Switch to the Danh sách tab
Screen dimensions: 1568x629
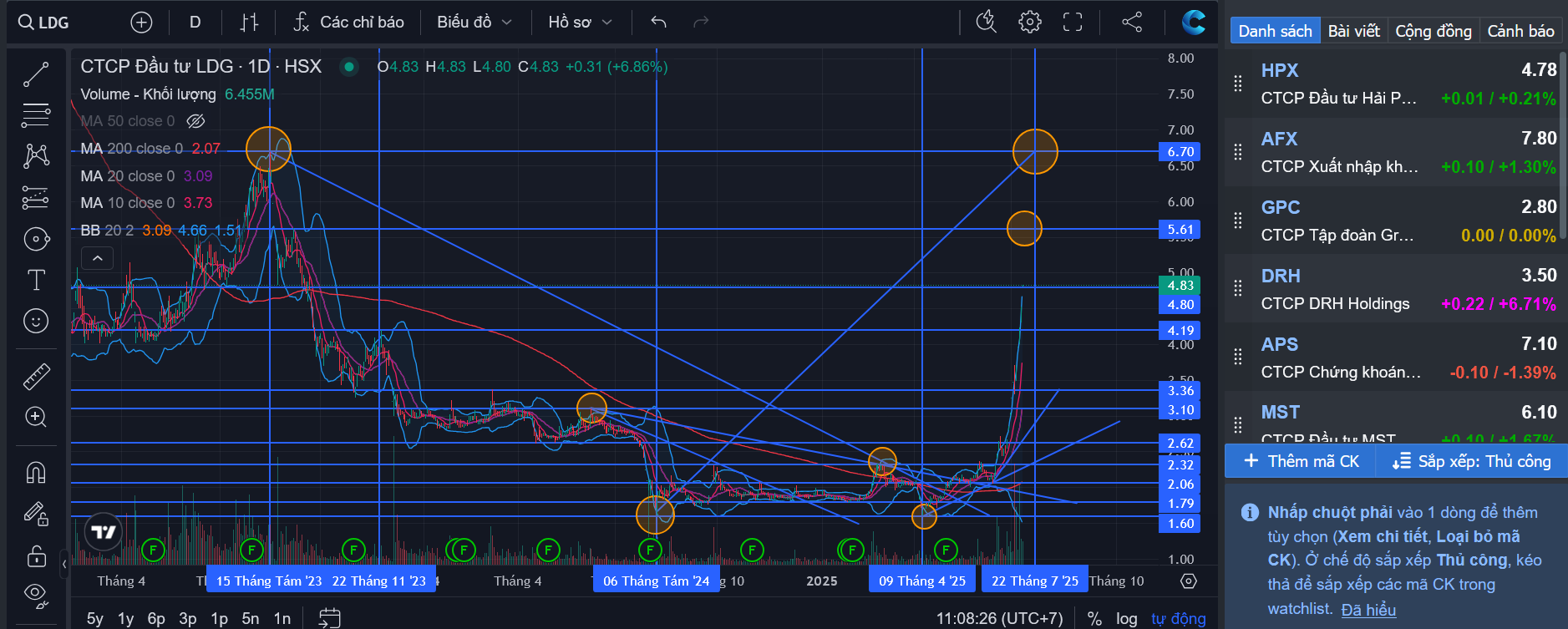point(1275,31)
